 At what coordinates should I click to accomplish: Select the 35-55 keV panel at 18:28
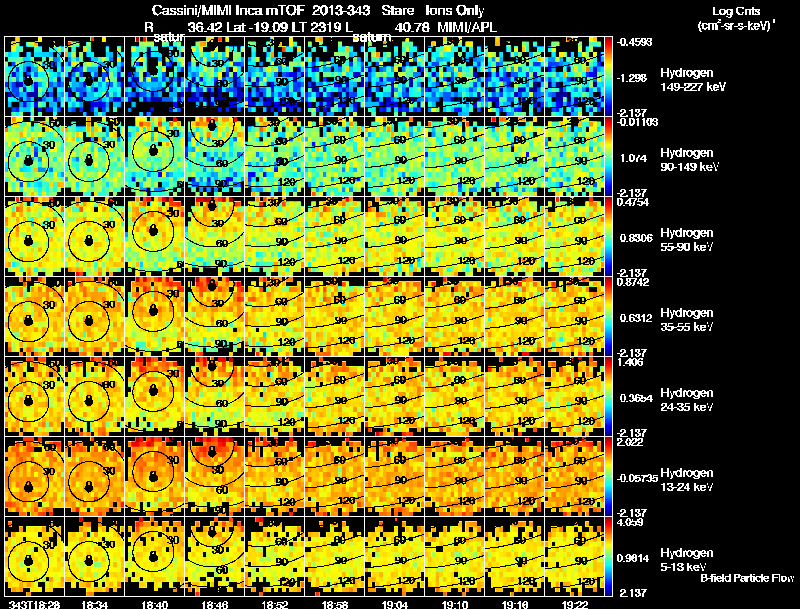pos(34,316)
